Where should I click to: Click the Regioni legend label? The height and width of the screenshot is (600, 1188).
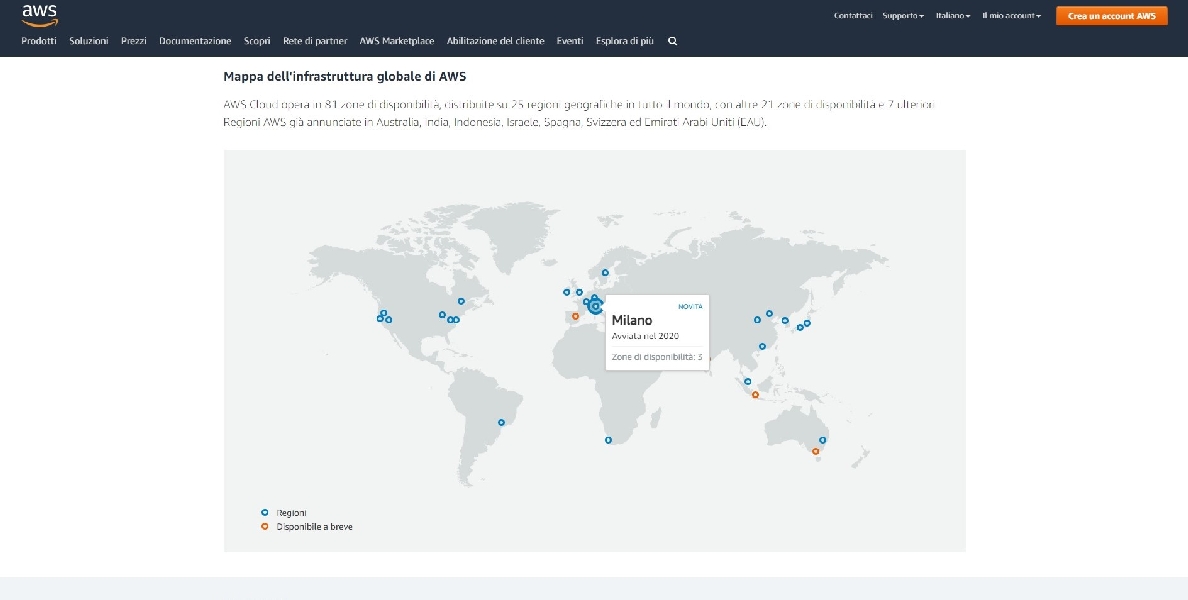click(x=292, y=513)
